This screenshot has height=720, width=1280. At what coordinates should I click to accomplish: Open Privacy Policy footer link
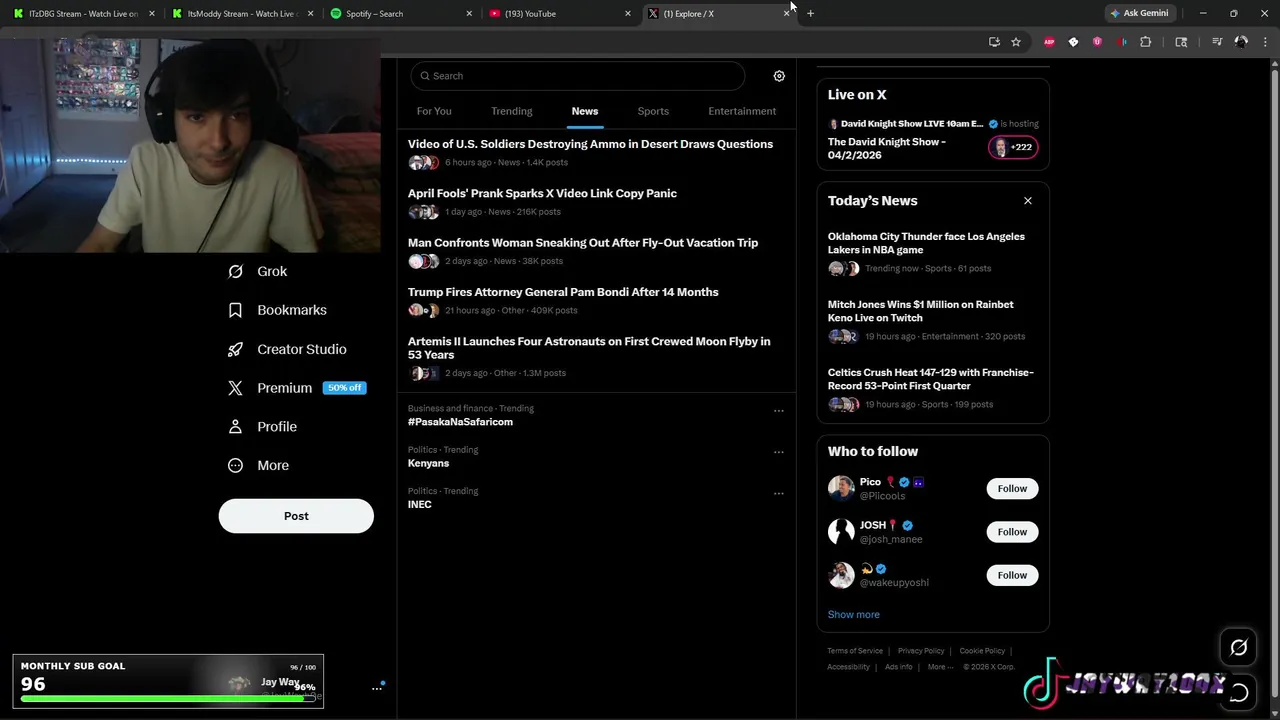point(921,651)
